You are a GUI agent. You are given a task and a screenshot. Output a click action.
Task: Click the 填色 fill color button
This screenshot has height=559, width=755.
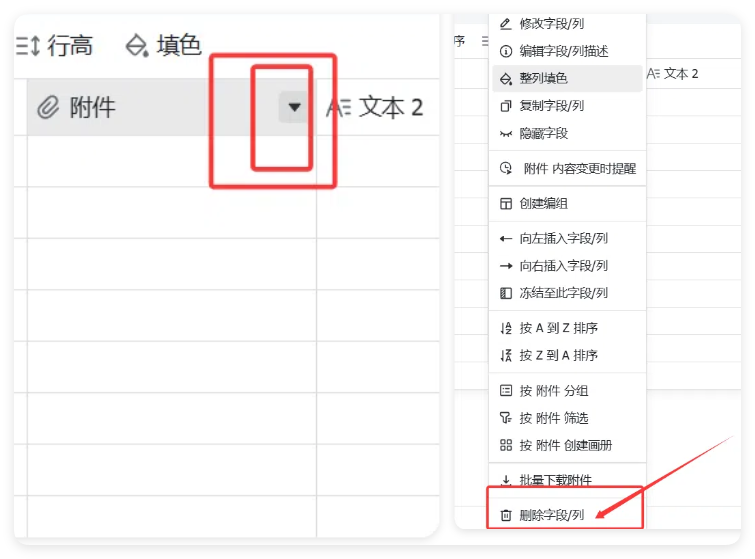point(163,46)
